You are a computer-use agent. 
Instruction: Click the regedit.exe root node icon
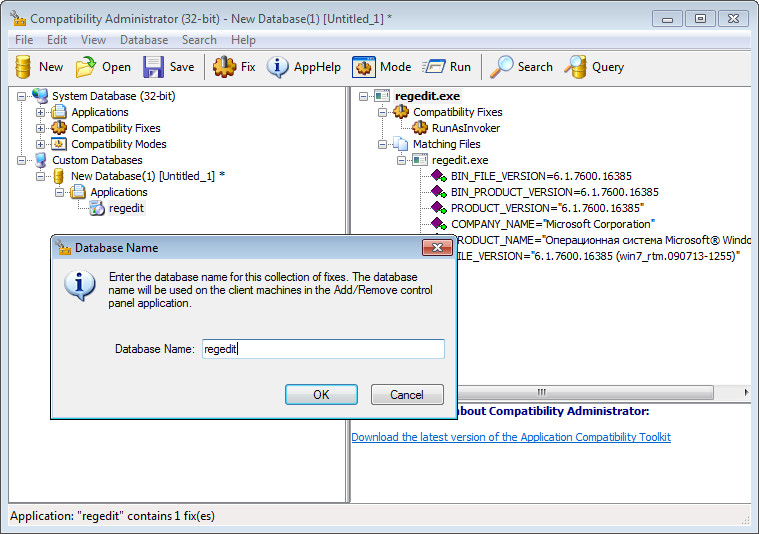[382, 96]
